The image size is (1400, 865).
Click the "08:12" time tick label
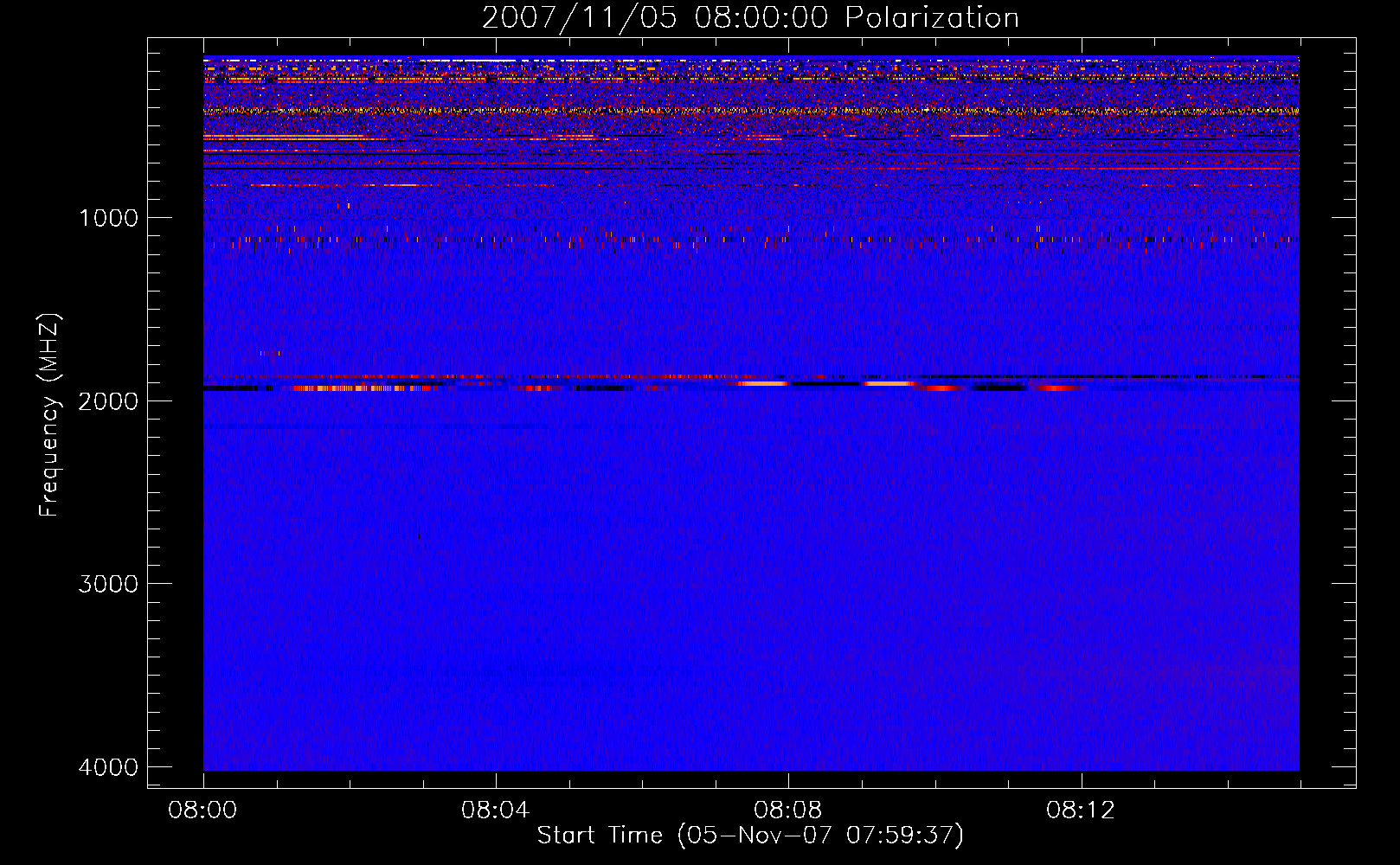[1081, 811]
